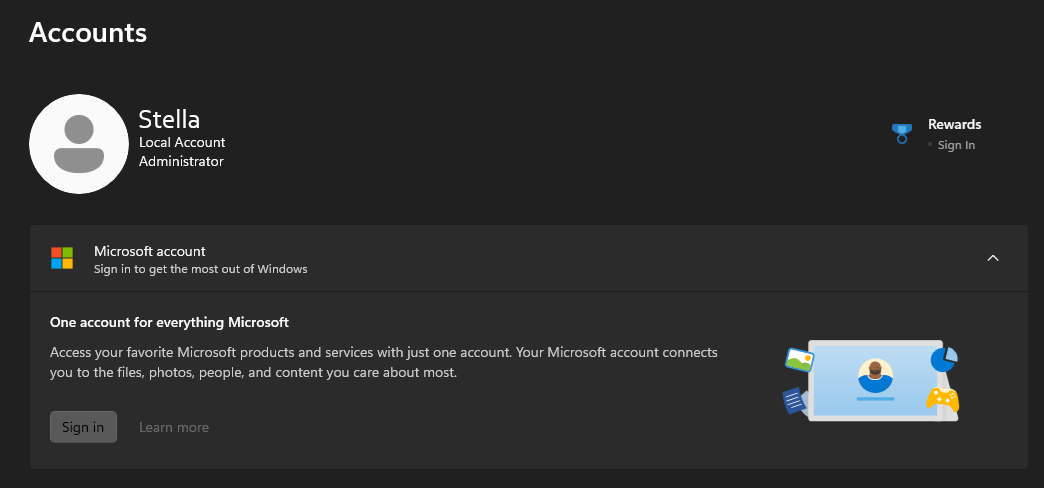
Task: Collapse the Microsoft account section chevron
Action: pos(993,258)
